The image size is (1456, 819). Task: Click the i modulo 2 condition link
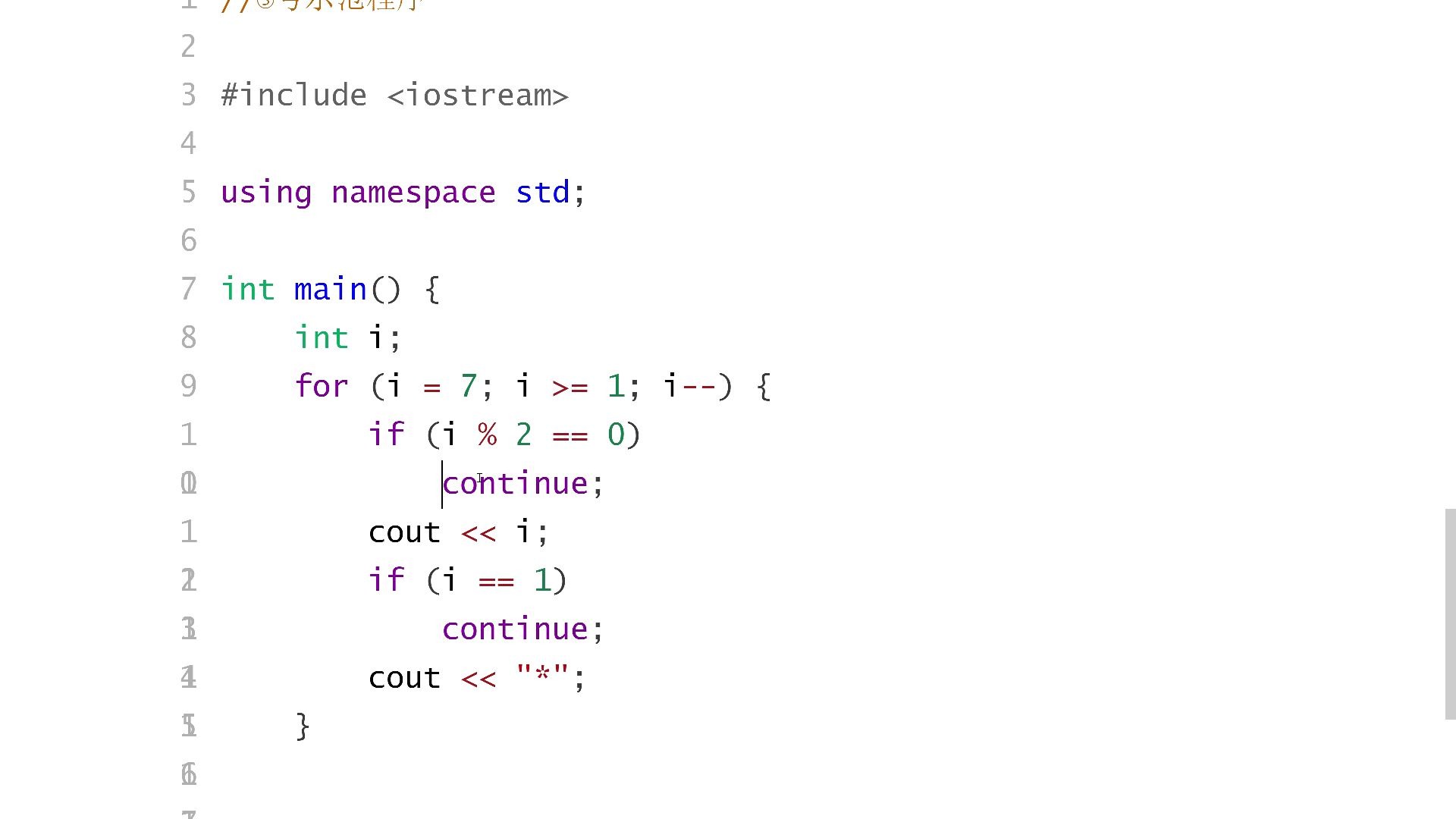(505, 434)
